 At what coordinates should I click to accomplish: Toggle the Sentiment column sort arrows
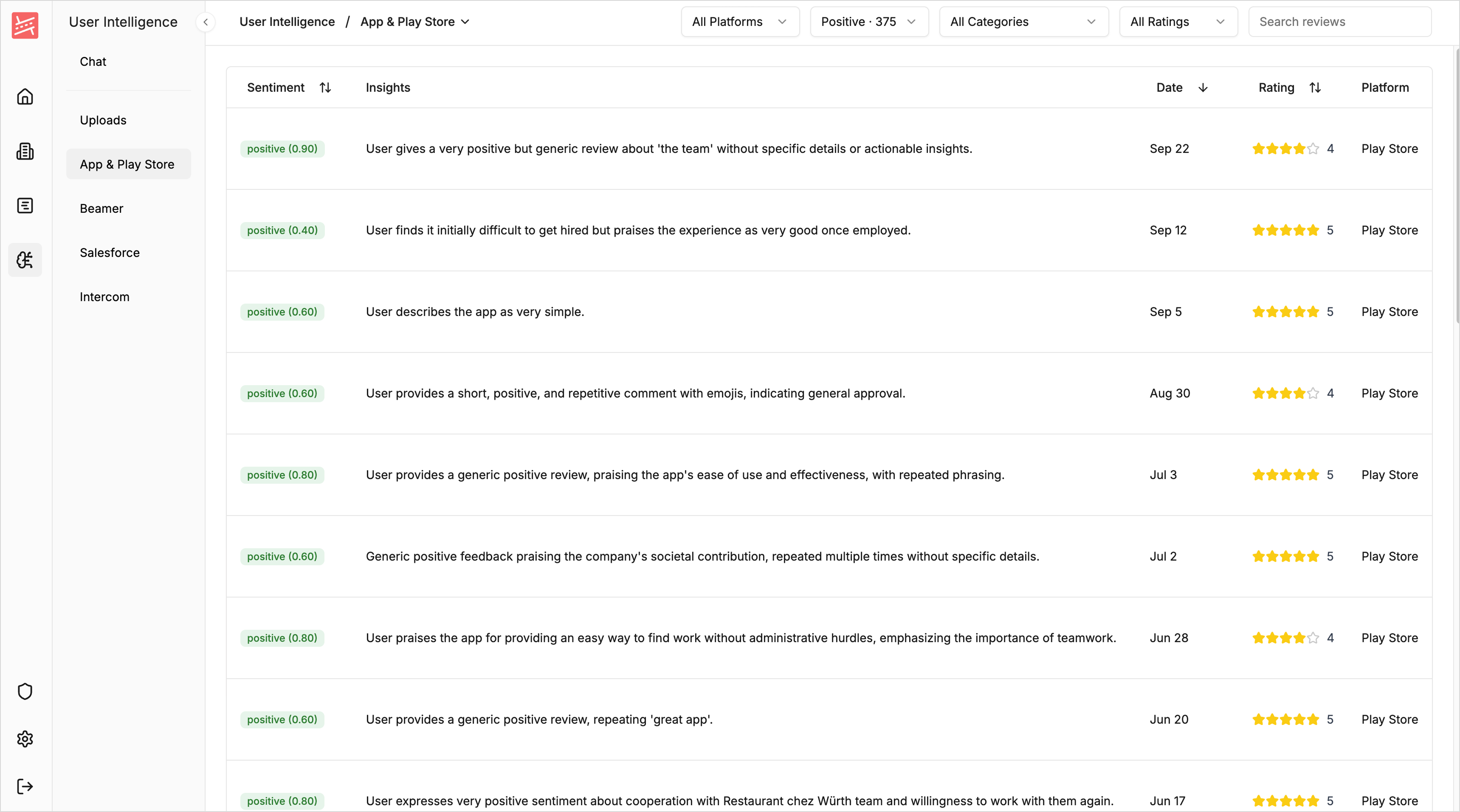[x=325, y=87]
